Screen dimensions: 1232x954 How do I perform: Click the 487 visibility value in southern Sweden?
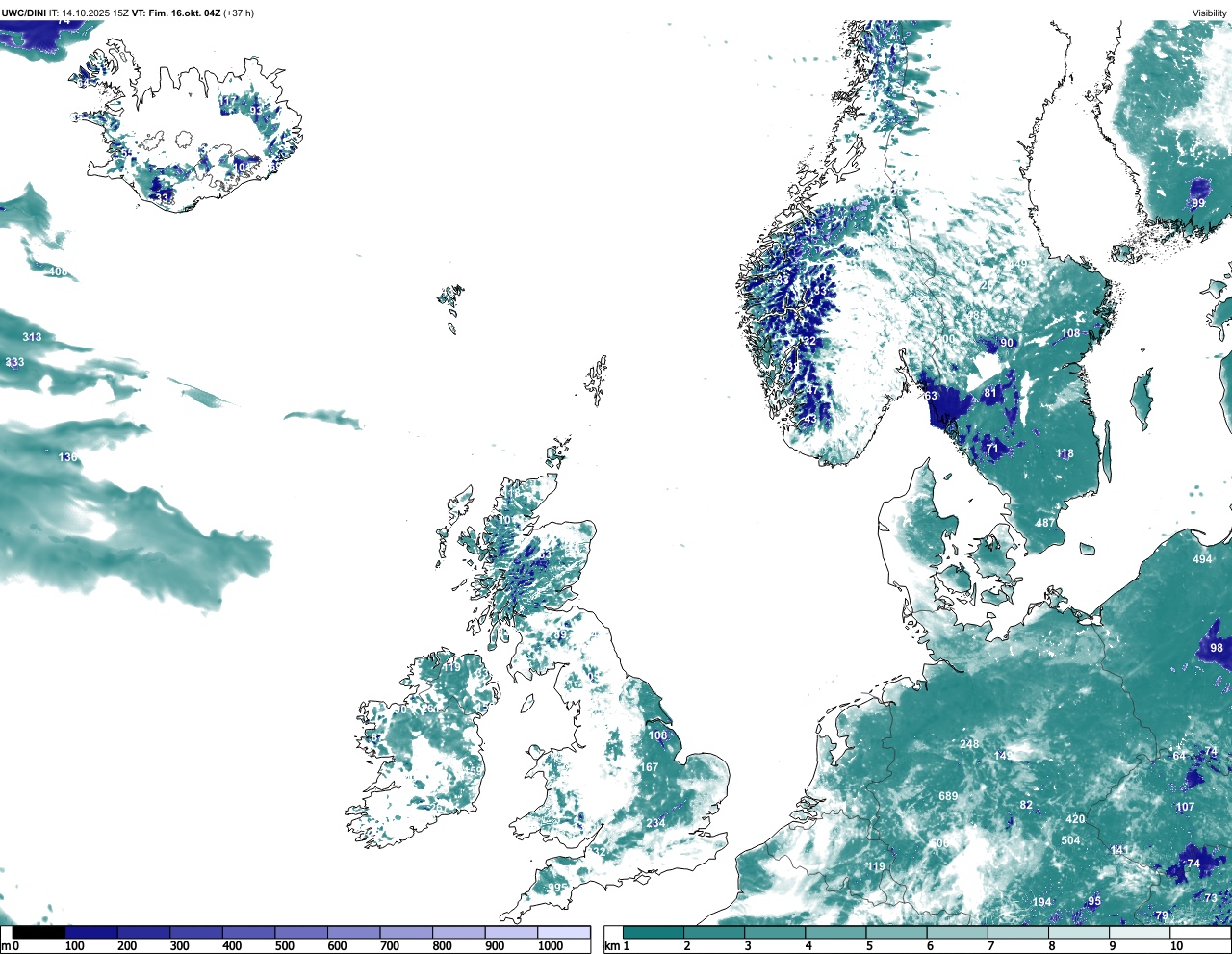(x=1045, y=524)
